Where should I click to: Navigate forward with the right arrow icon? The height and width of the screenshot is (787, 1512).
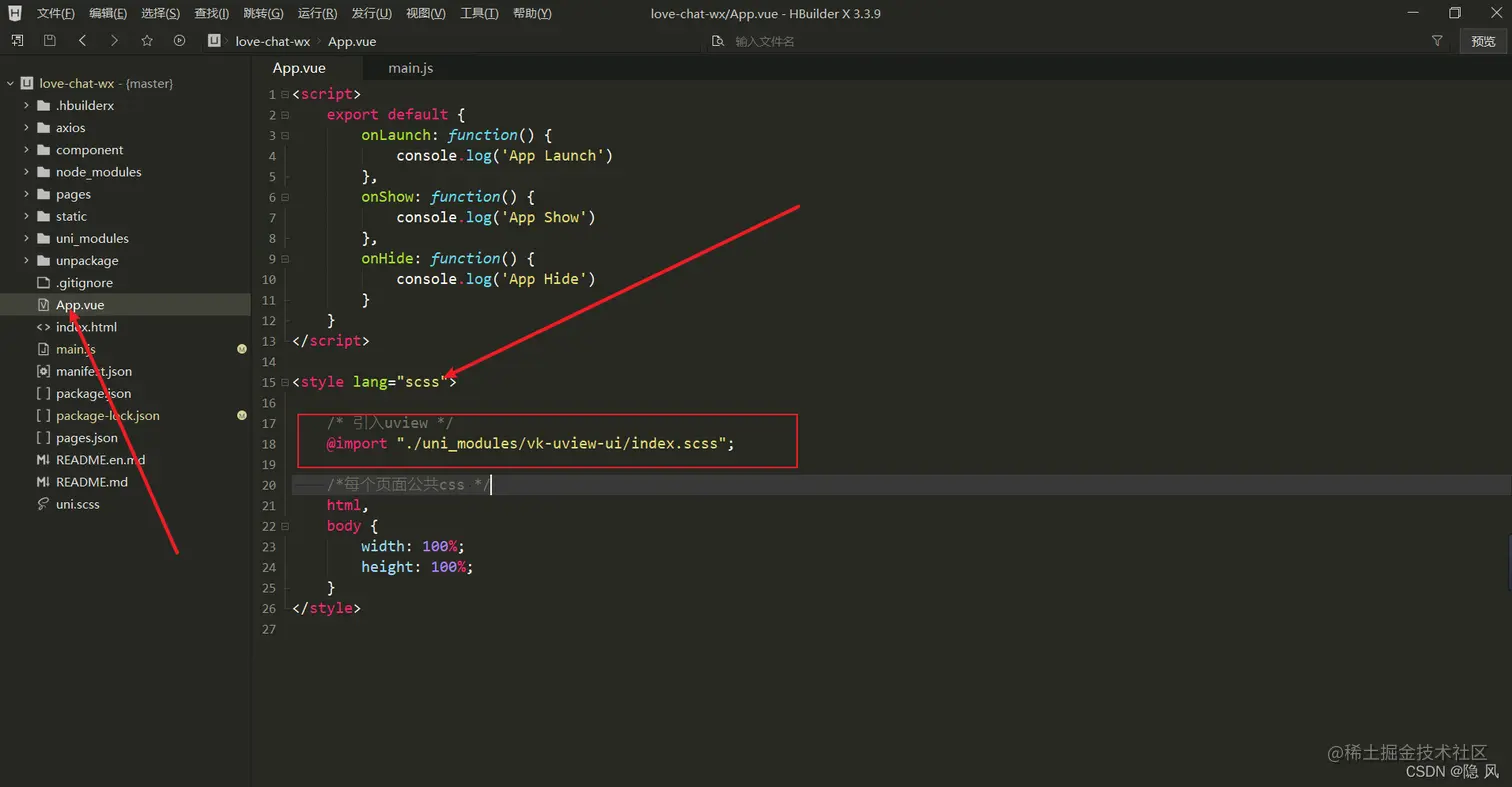coord(114,41)
